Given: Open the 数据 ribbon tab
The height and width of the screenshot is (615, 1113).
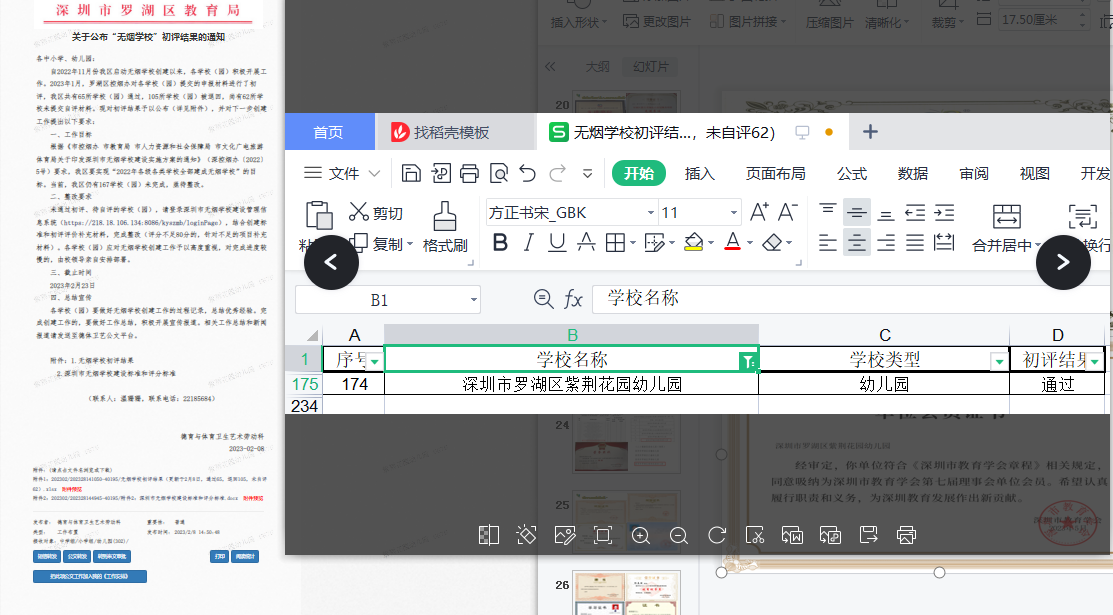Looking at the screenshot, I should pyautogui.click(x=912, y=173).
